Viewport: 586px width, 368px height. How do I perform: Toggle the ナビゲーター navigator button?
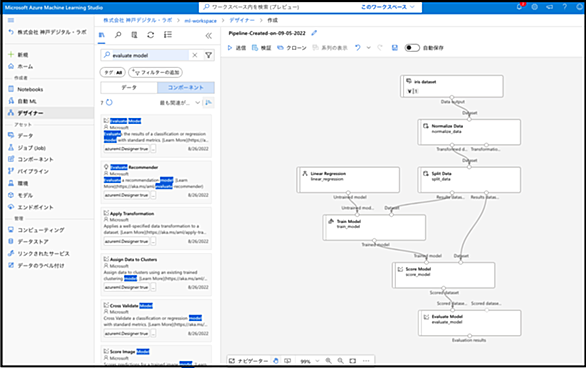point(249,361)
